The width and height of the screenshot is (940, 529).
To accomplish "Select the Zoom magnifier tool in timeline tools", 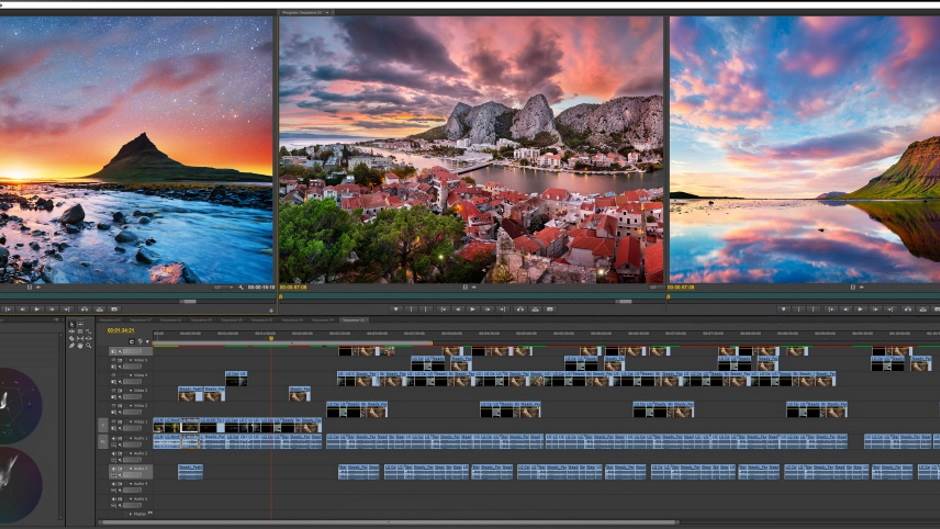I will tap(89, 346).
